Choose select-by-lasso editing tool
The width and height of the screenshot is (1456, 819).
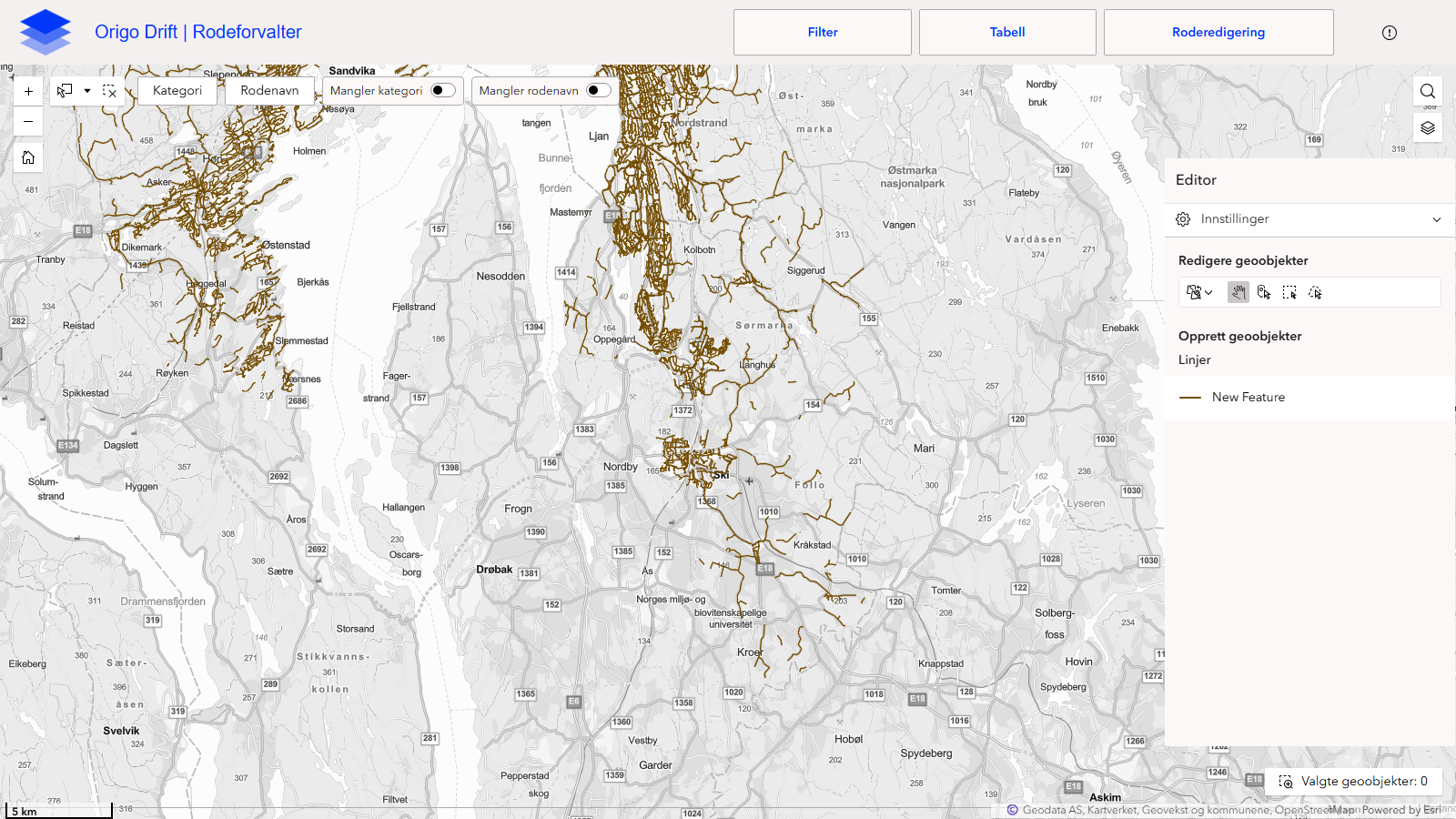click(1315, 292)
